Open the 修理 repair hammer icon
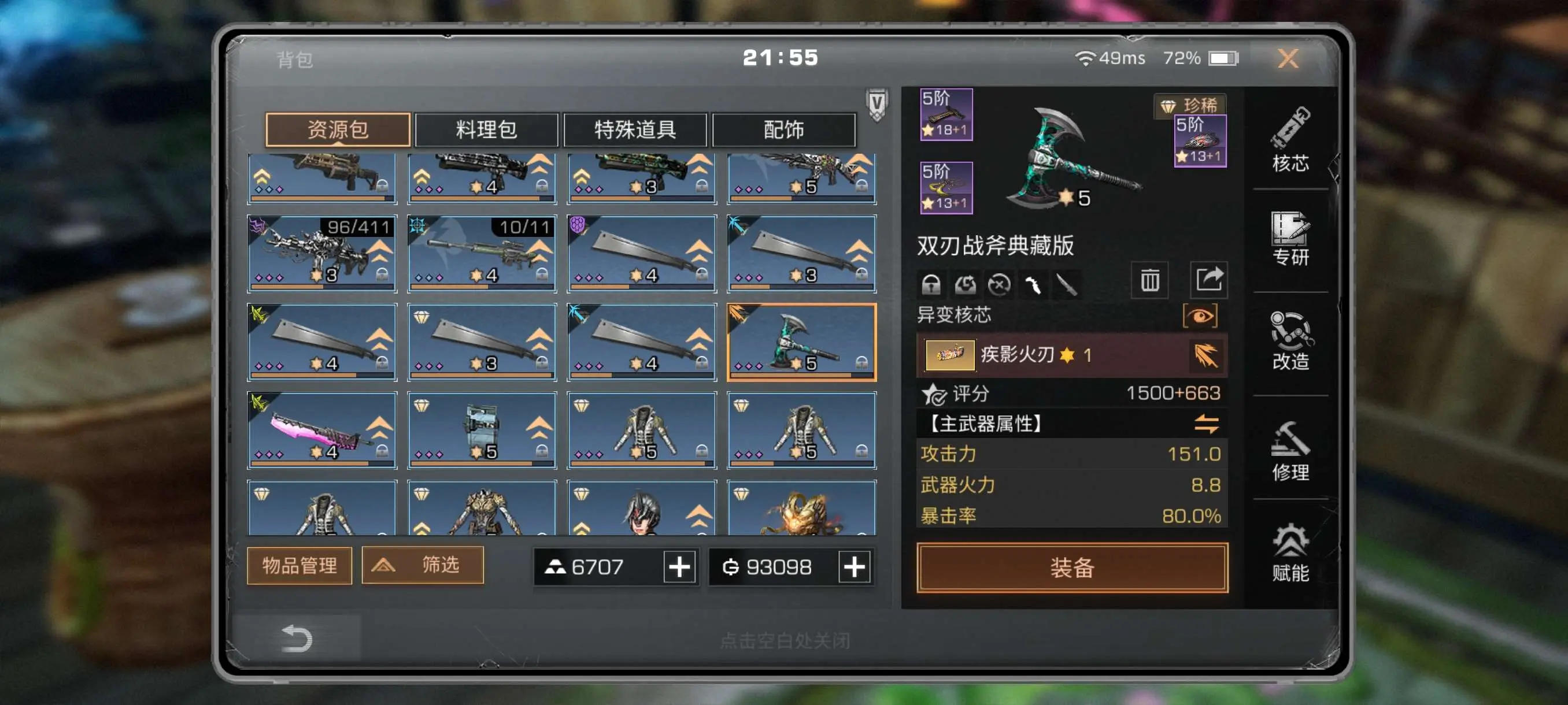Image resolution: width=1568 pixels, height=705 pixels. click(1290, 451)
